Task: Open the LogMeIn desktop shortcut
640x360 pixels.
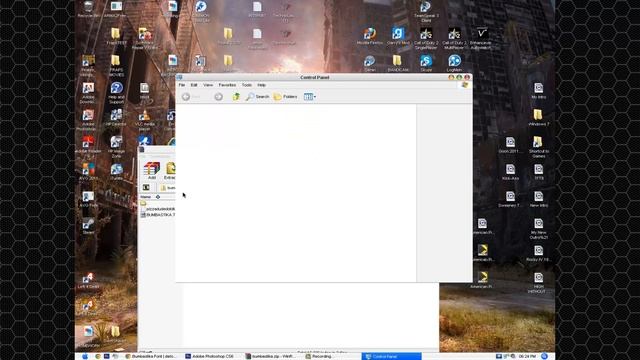Action: [x=454, y=63]
